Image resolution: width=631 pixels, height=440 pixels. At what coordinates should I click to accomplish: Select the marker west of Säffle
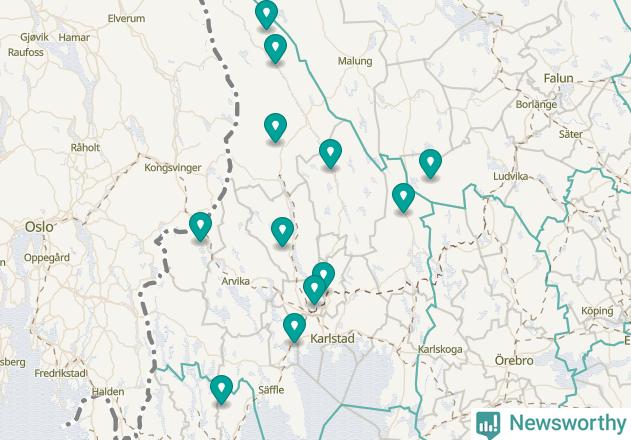tap(221, 388)
